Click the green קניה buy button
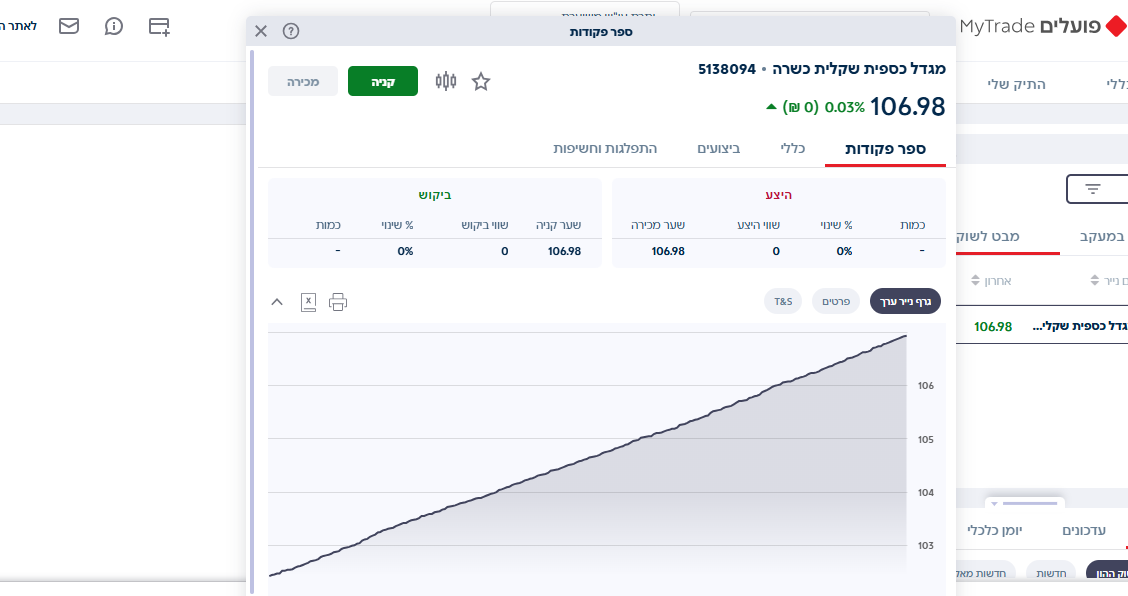This screenshot has width=1128, height=596. pyautogui.click(x=383, y=81)
